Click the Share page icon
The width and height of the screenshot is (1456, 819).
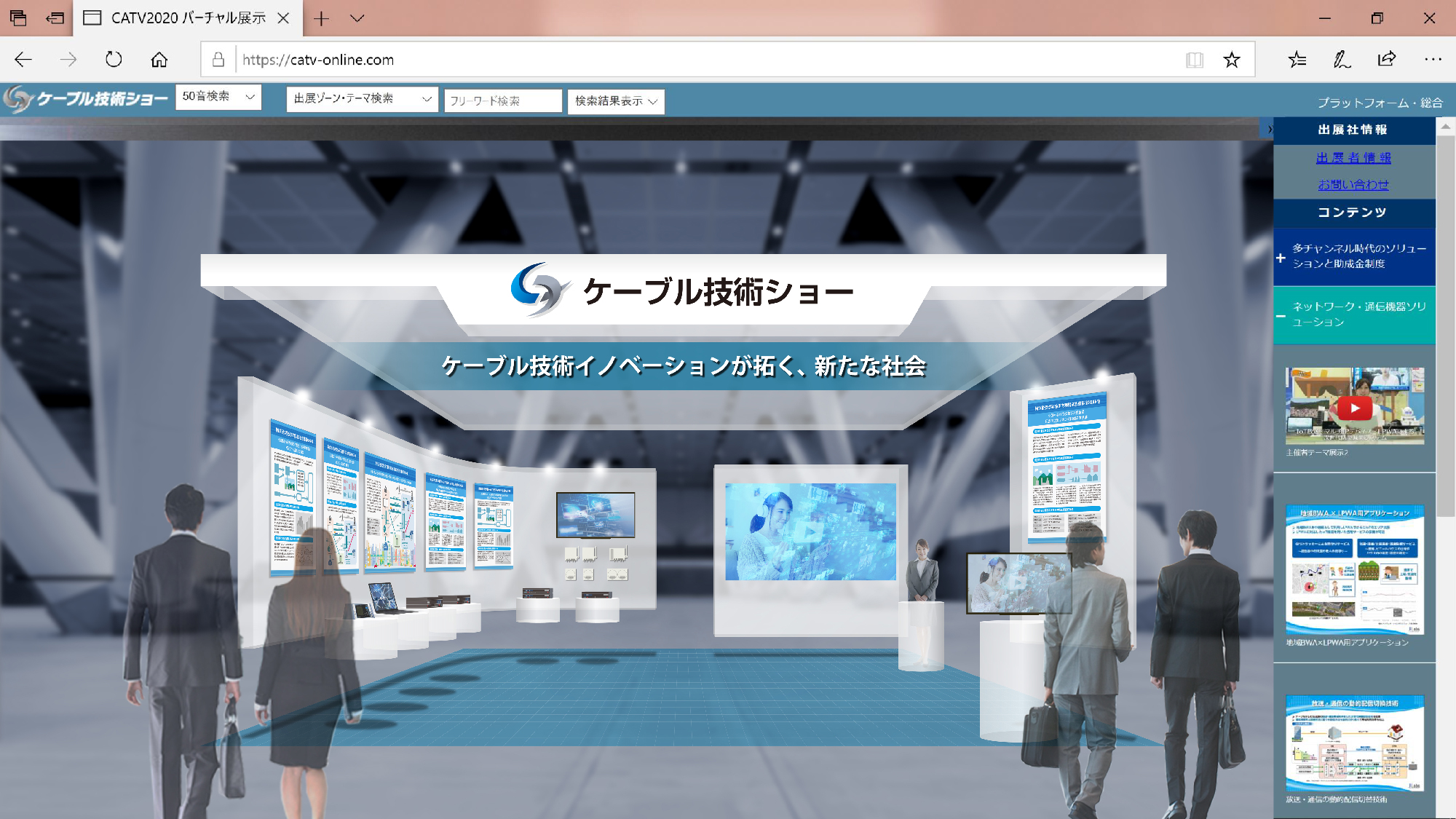(1387, 60)
